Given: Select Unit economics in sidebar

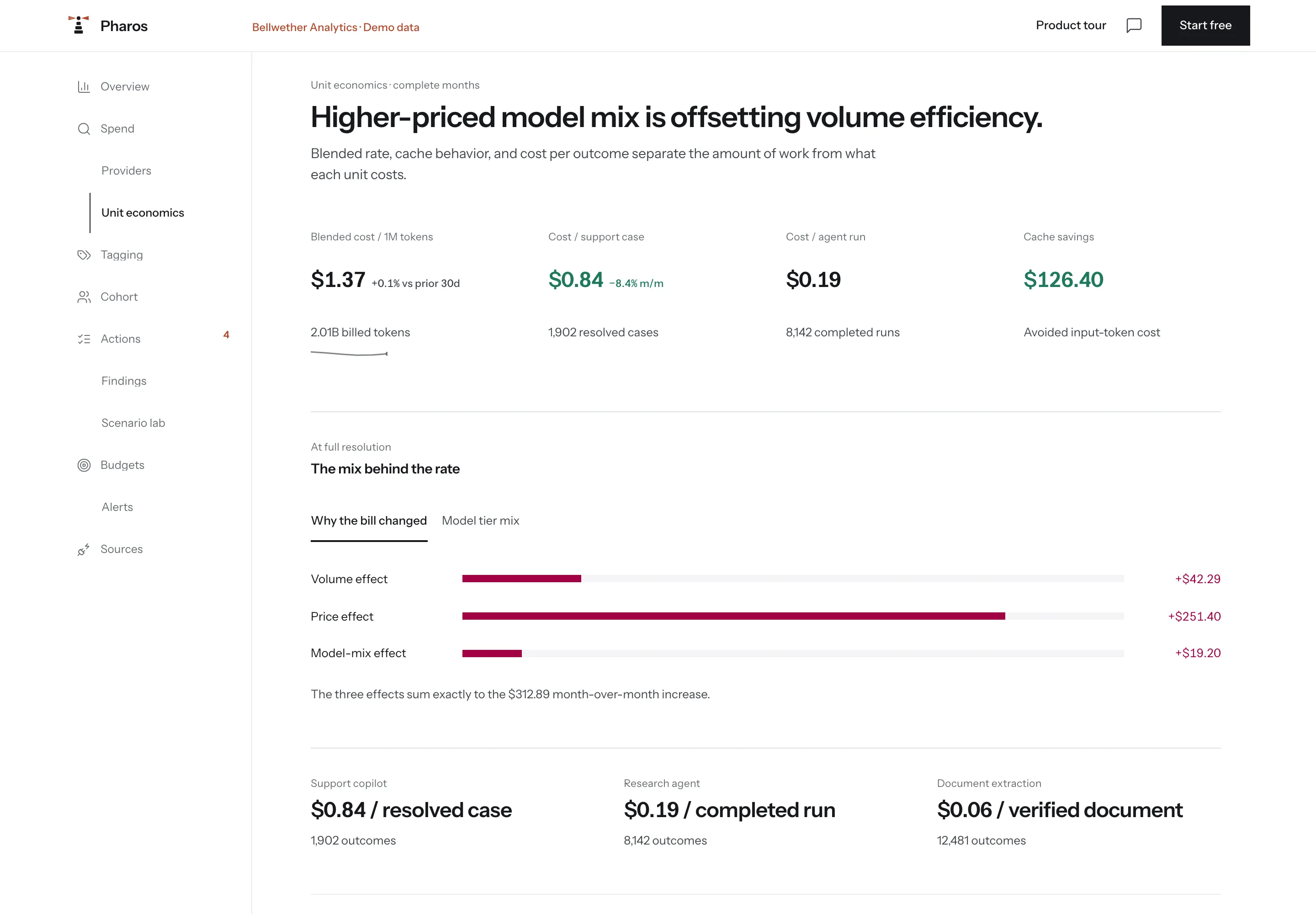Looking at the screenshot, I should tap(143, 213).
